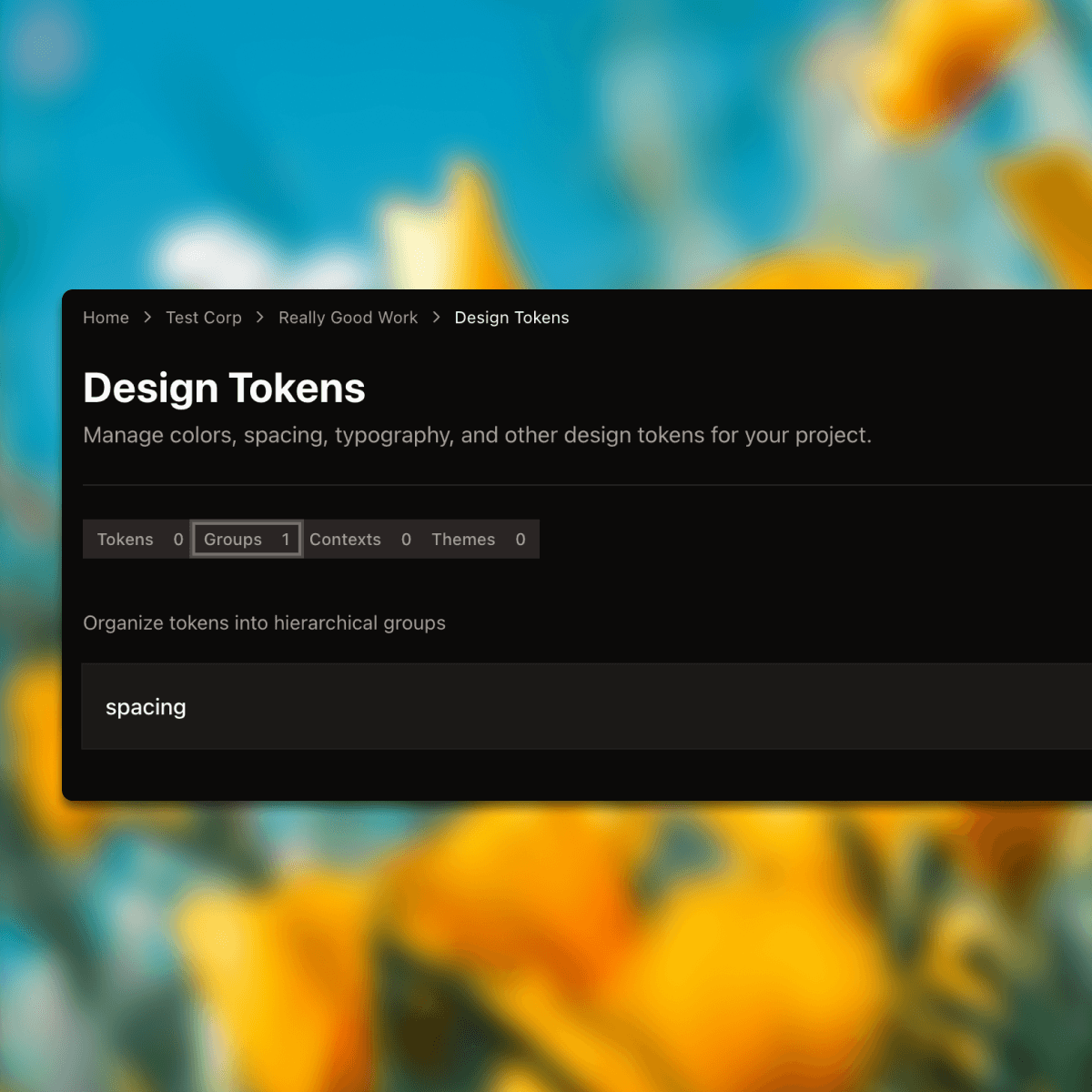Select the Groups tab
The width and height of the screenshot is (1092, 1092).
pos(233,540)
